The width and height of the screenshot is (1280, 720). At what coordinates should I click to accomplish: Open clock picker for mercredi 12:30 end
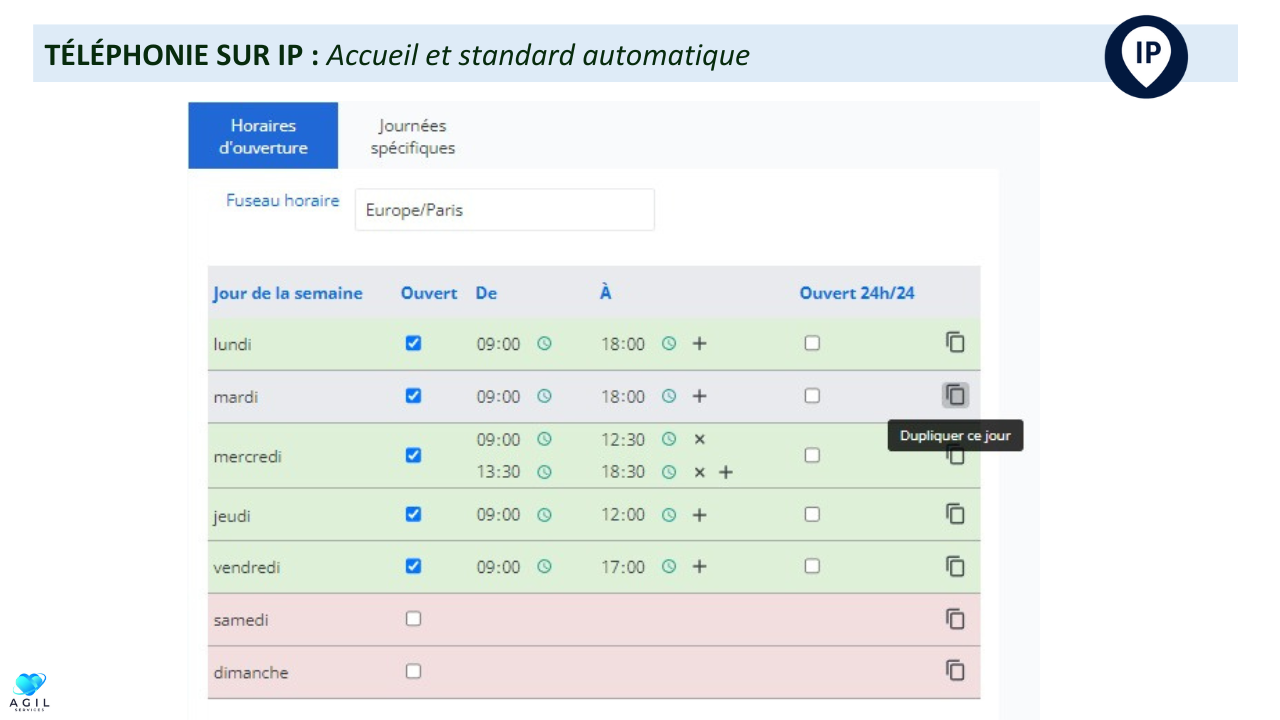coord(669,439)
